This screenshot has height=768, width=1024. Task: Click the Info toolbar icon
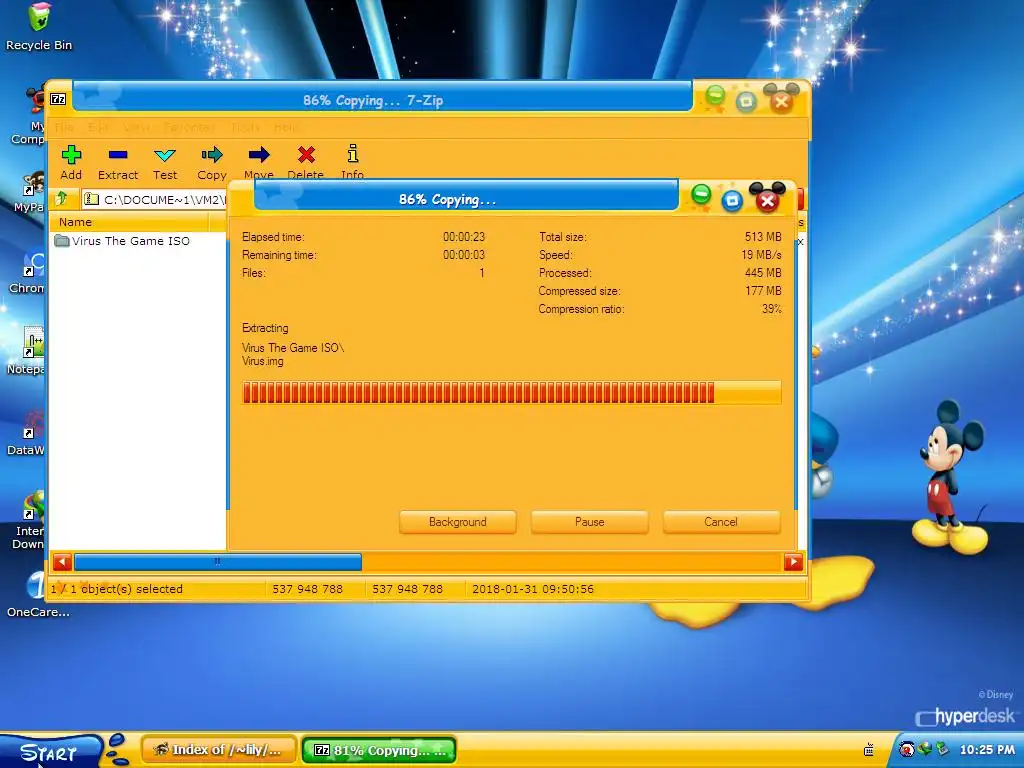pyautogui.click(x=353, y=153)
